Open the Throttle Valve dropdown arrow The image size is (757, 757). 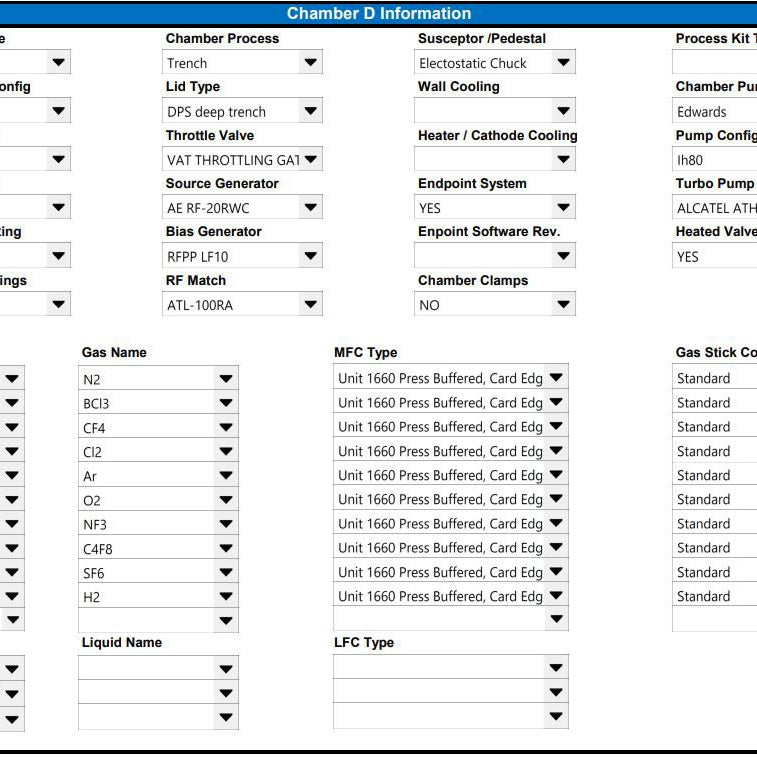(310, 159)
